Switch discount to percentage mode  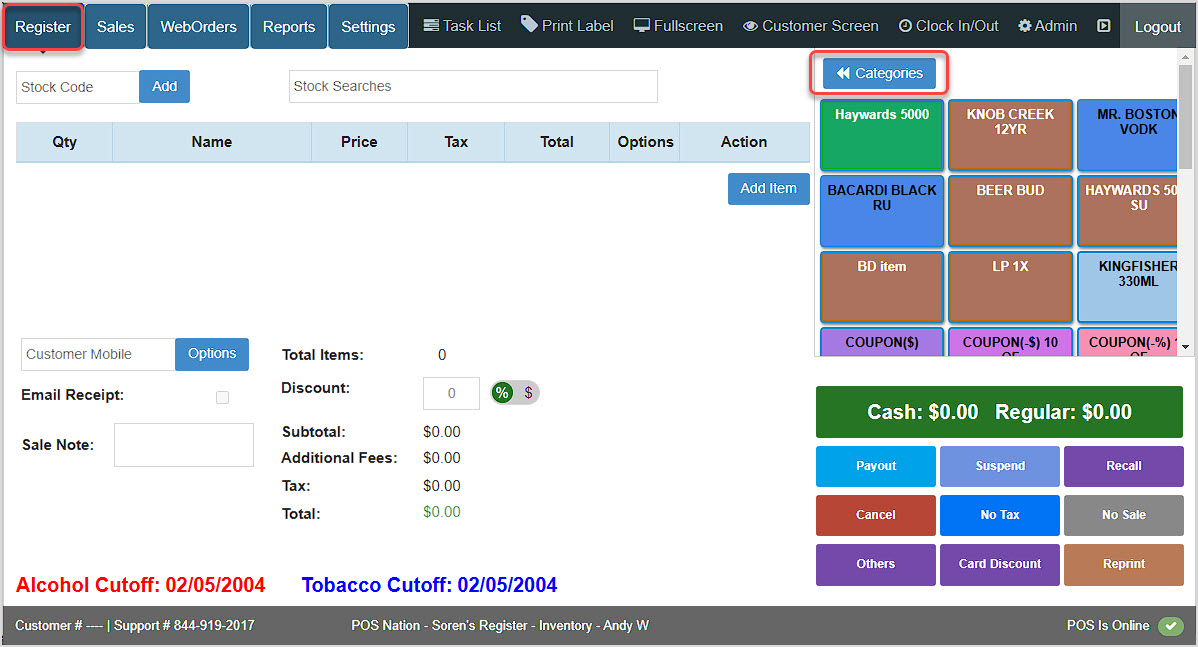501,393
